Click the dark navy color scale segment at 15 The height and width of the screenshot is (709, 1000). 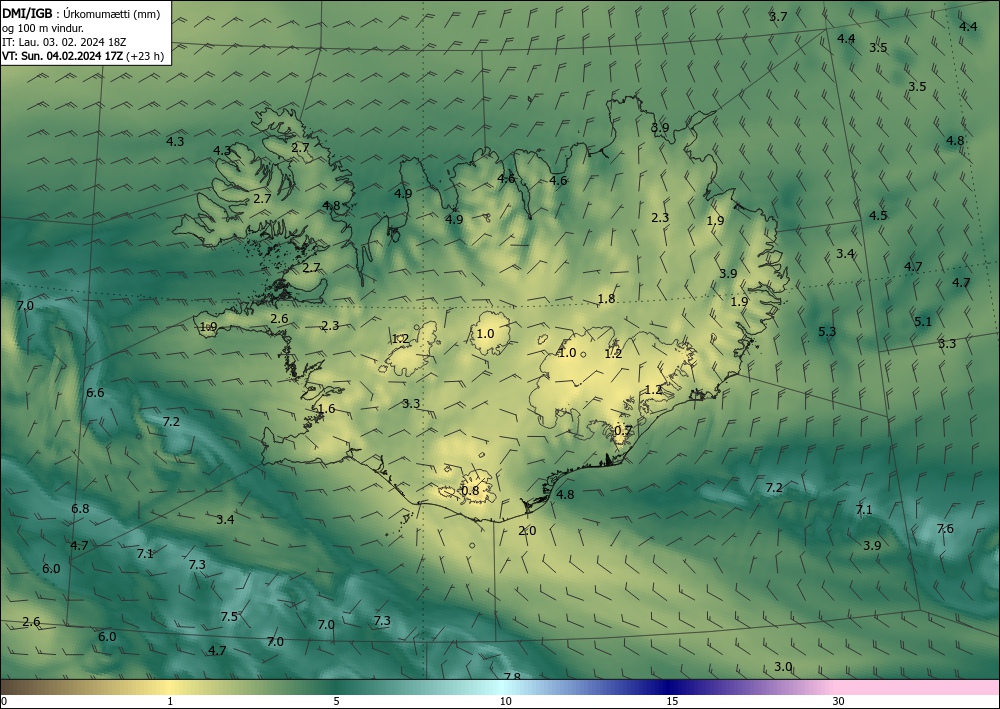pos(667,687)
